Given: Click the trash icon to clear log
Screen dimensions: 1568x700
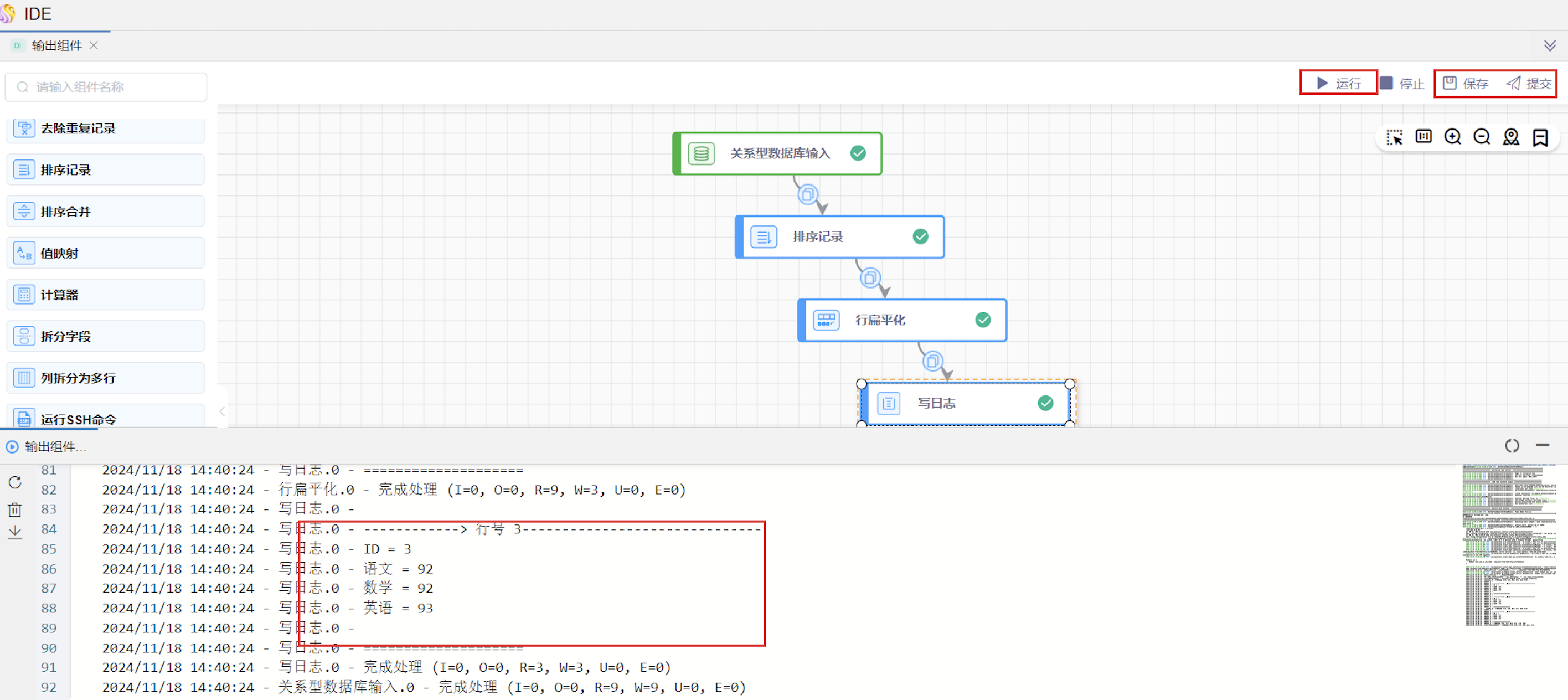Looking at the screenshot, I should tap(15, 509).
